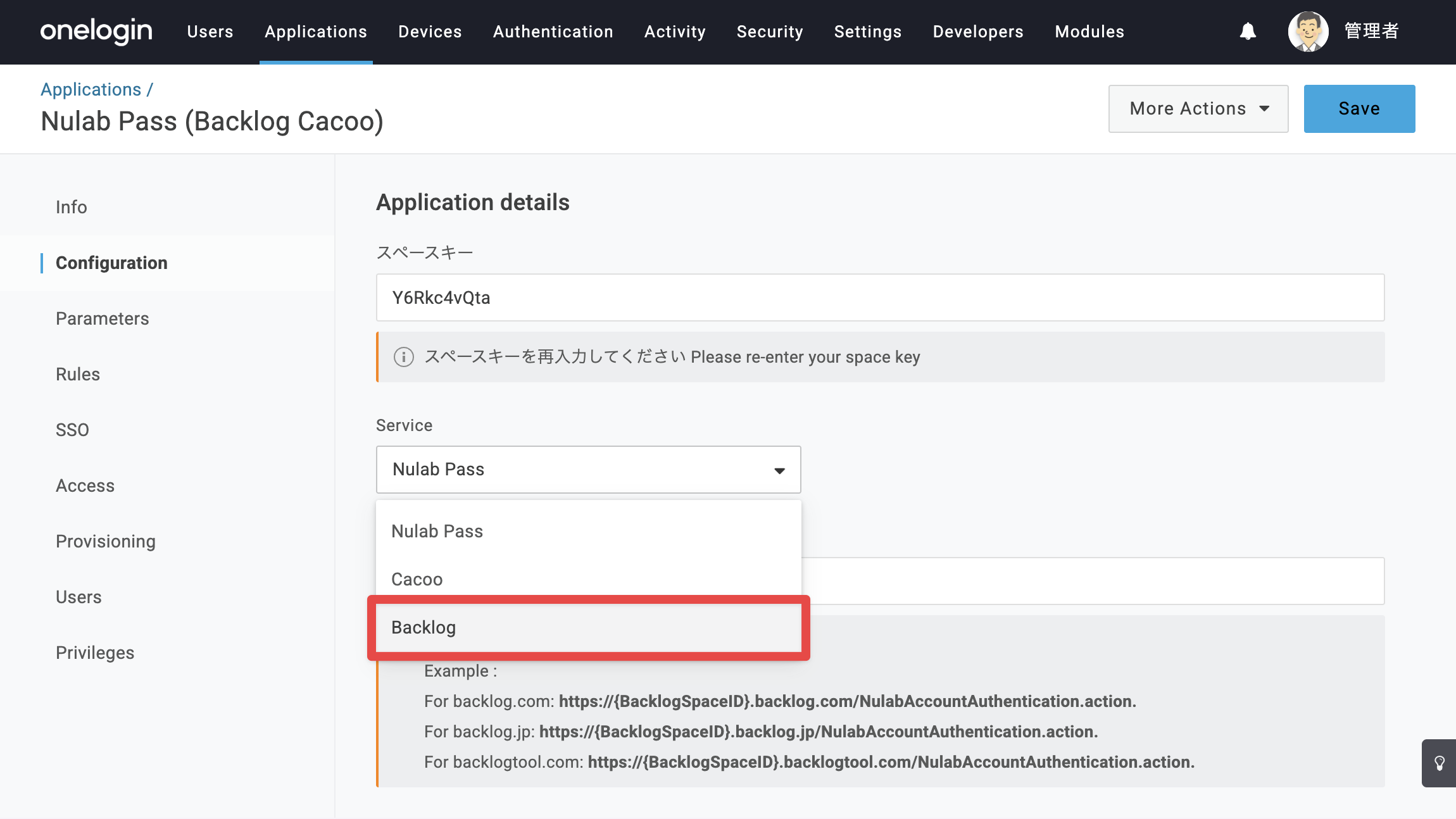Open the administrator avatar menu
This screenshot has height=819, width=1456.
tap(1308, 31)
